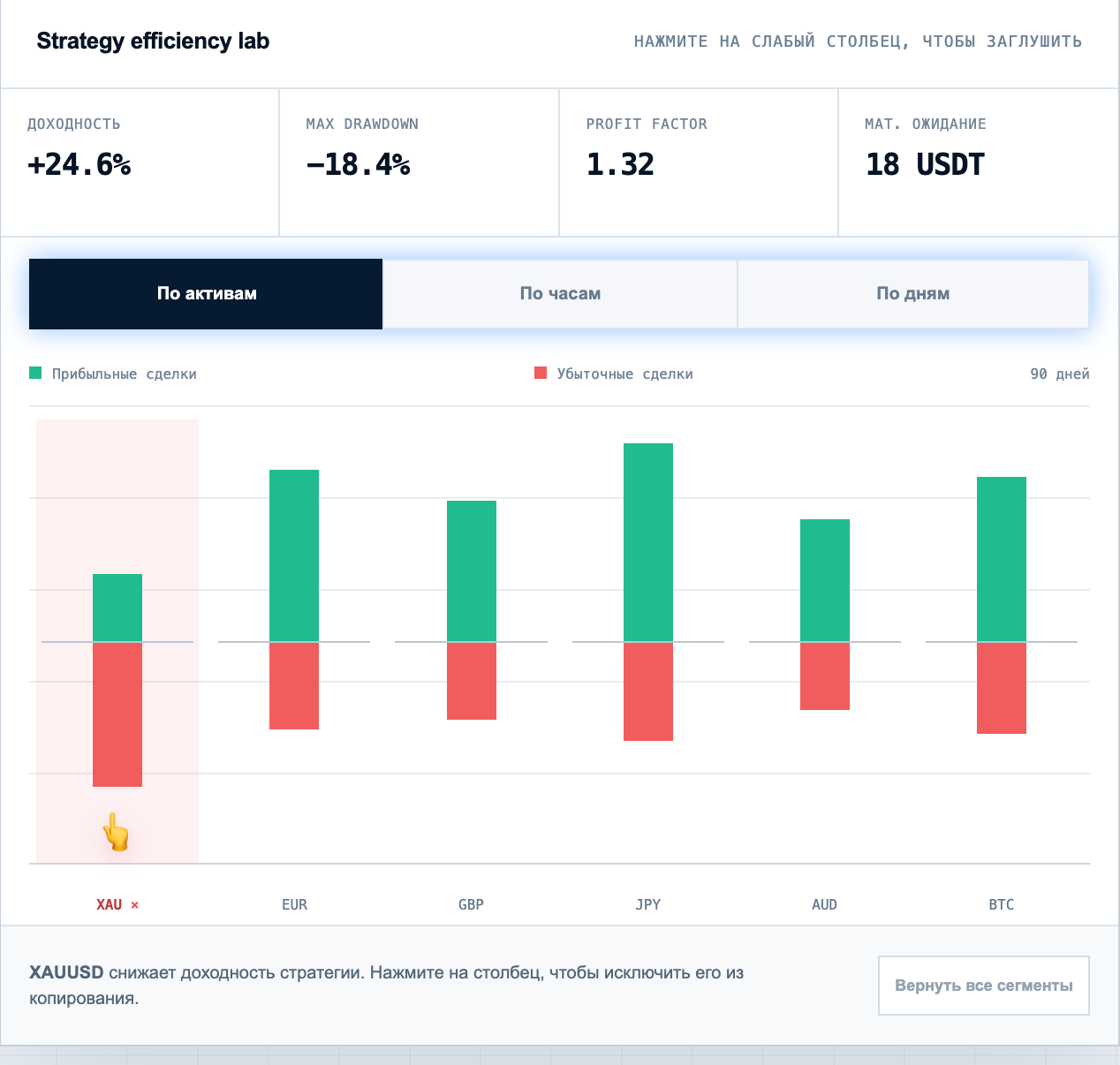Viewport: 1120px width, 1065px height.
Task: Open the По часам tab
Action: [x=560, y=294]
